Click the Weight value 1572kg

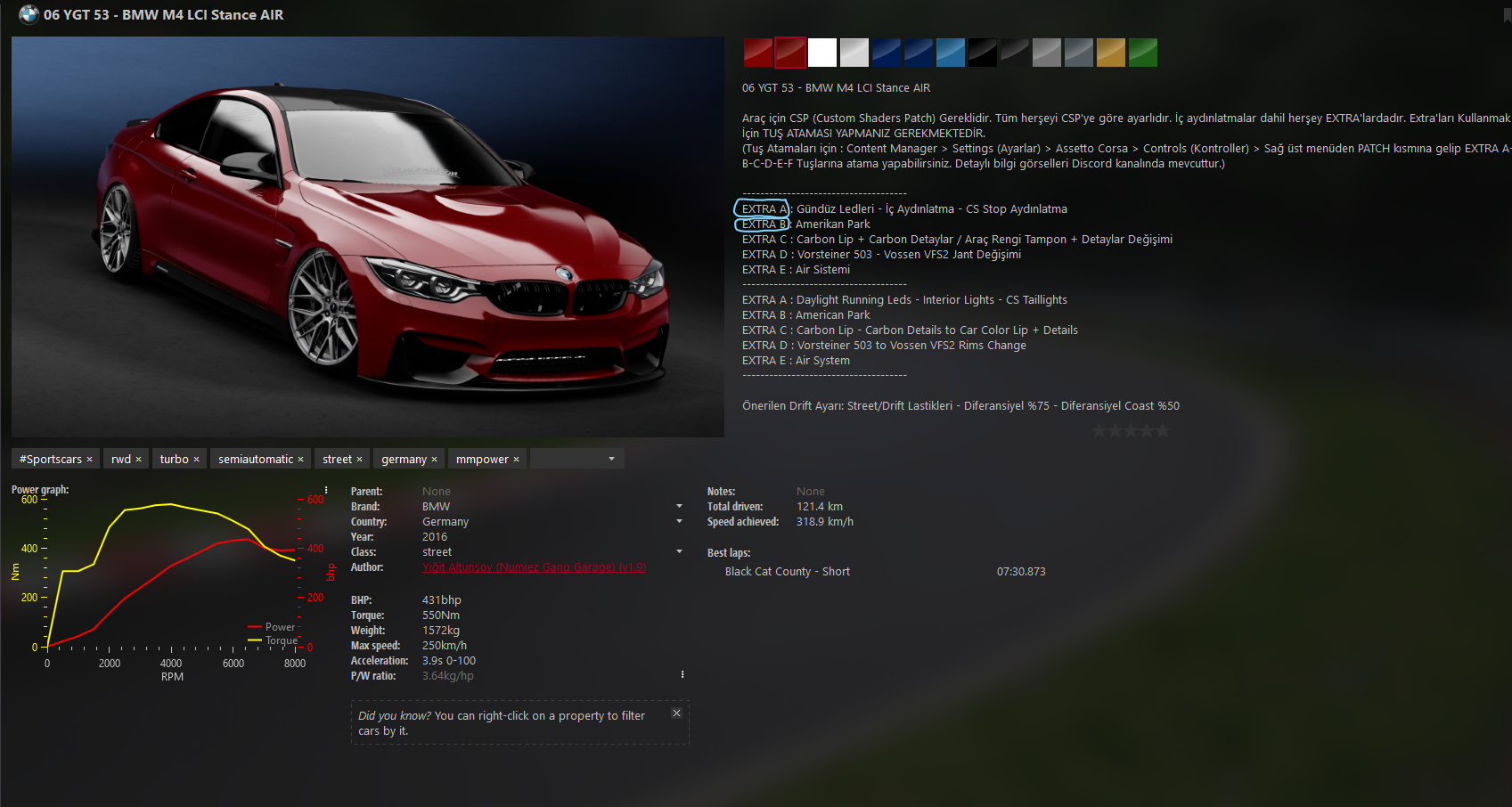point(441,631)
